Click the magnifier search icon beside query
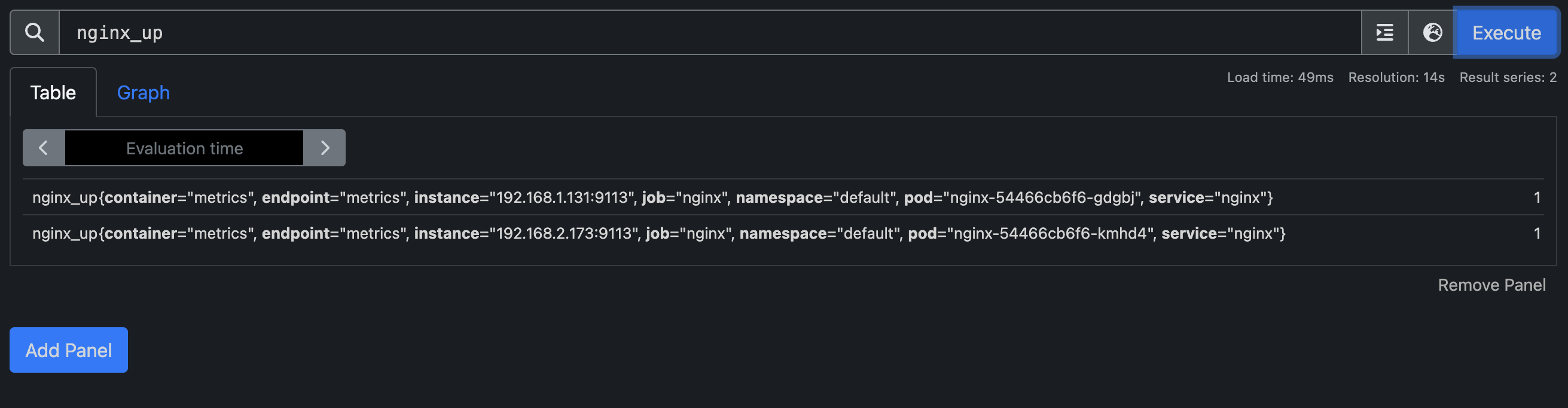 tap(35, 32)
